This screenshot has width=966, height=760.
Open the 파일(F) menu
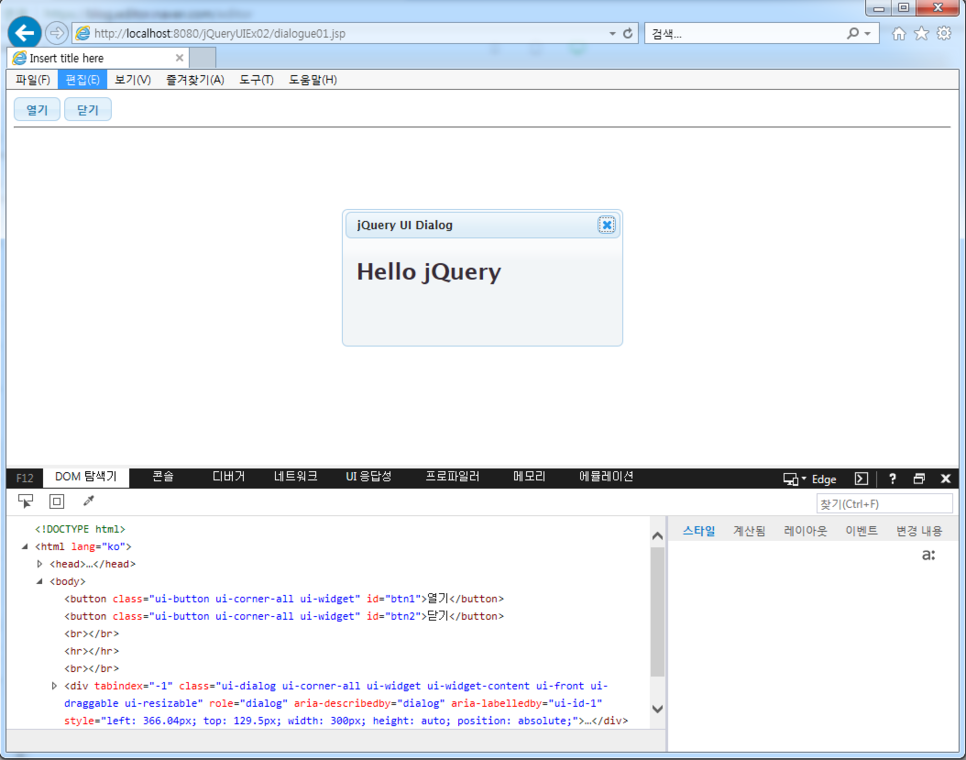(x=33, y=79)
